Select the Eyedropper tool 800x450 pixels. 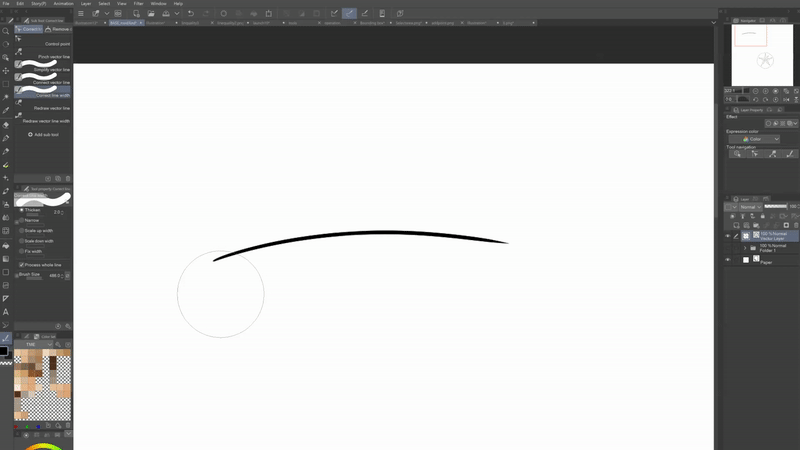pos(6,111)
